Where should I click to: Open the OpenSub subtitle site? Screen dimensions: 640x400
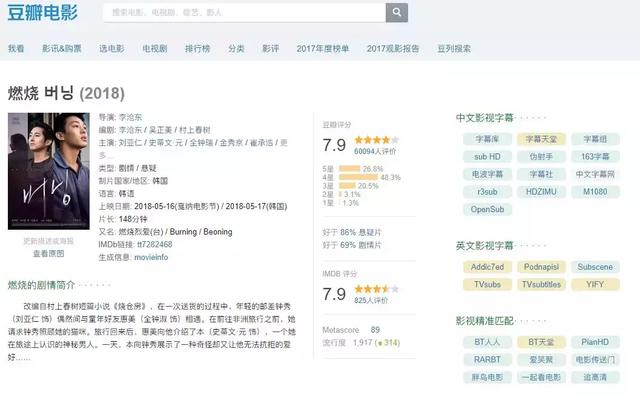[x=487, y=209]
